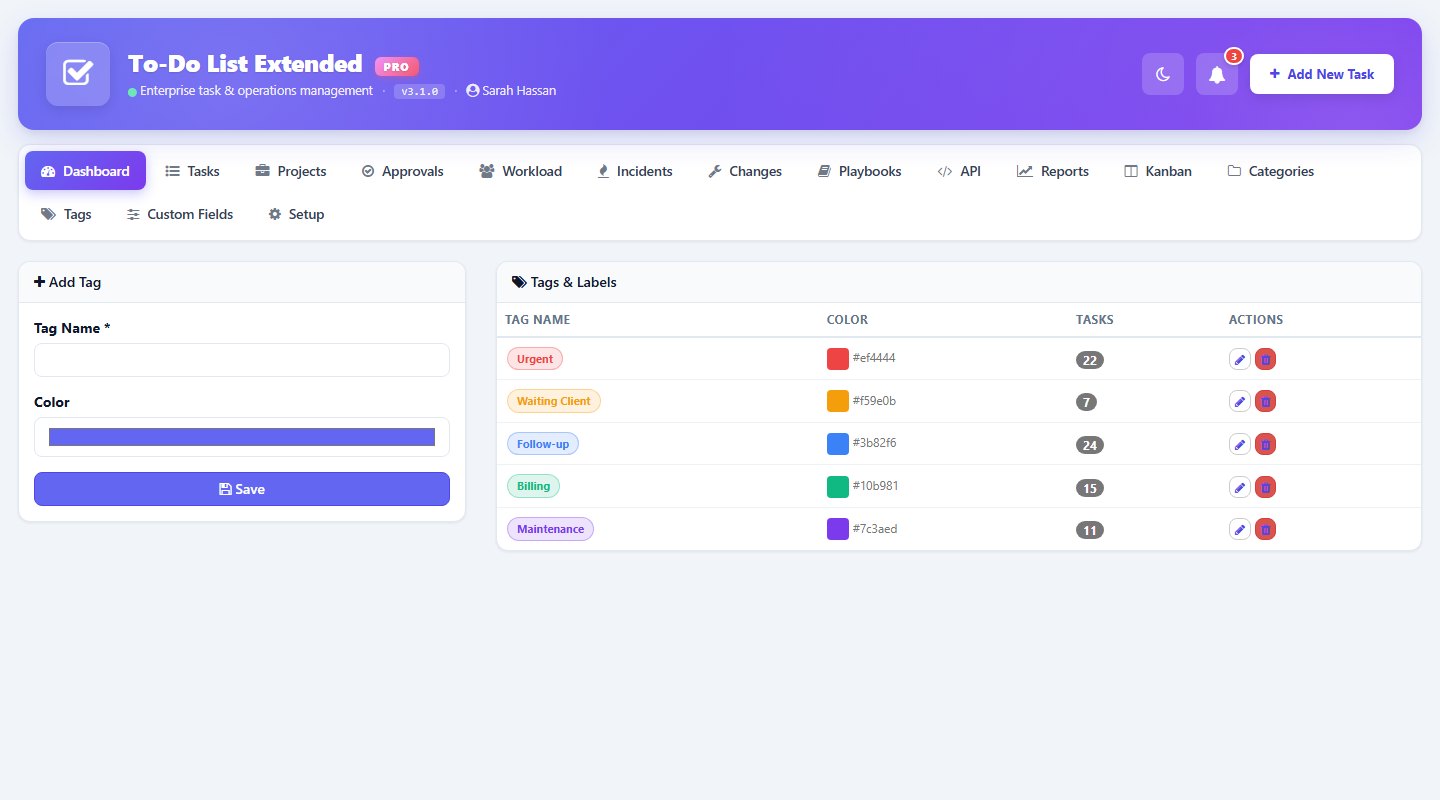Edit the Follow-up tag

point(1240,444)
